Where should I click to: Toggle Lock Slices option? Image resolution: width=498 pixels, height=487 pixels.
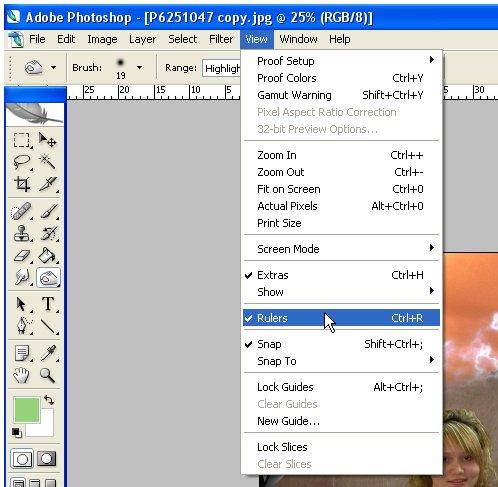click(341, 447)
